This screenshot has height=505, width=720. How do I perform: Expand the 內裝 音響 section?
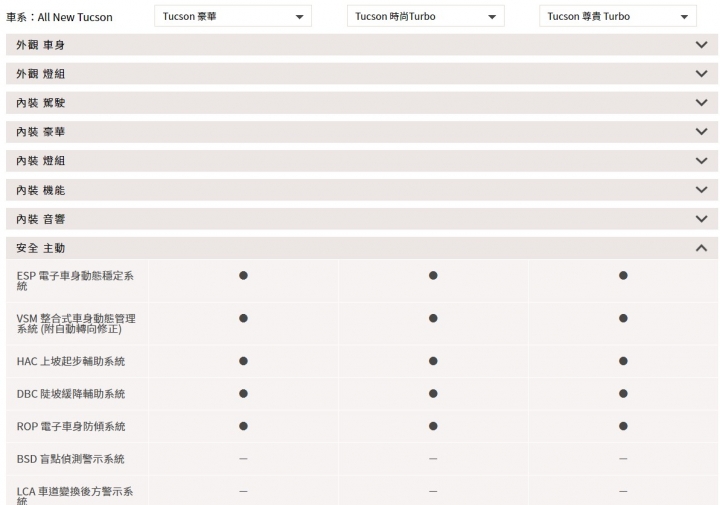click(362, 219)
